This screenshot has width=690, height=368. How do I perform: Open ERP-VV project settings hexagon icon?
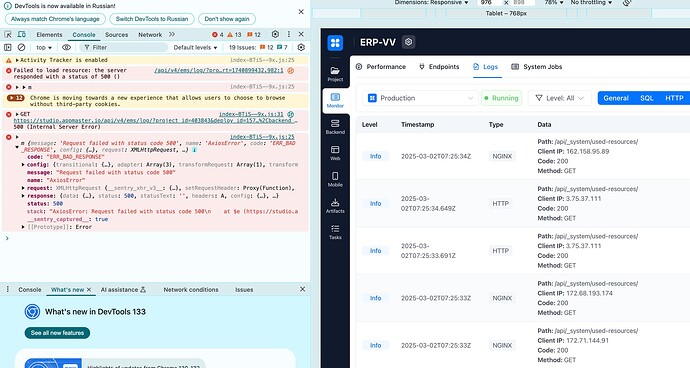pos(408,42)
